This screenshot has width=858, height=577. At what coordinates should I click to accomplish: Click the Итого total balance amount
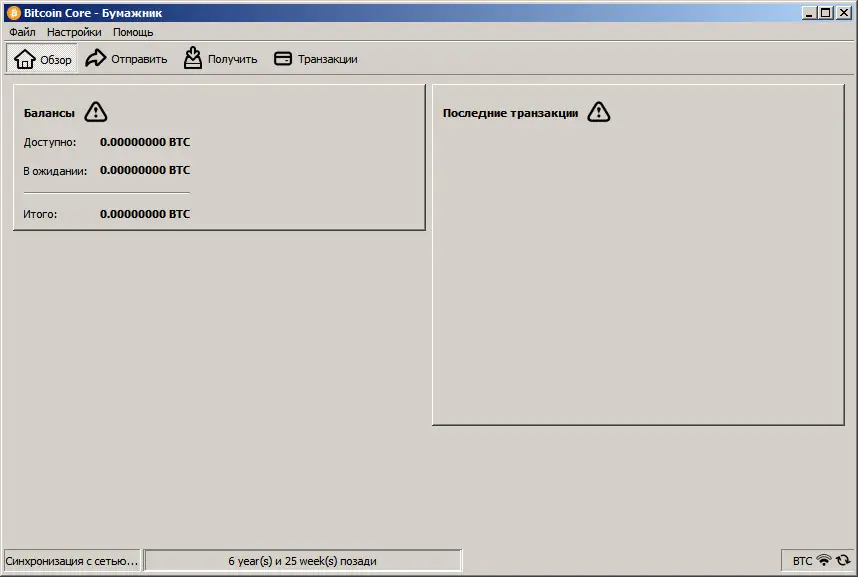[145, 214]
